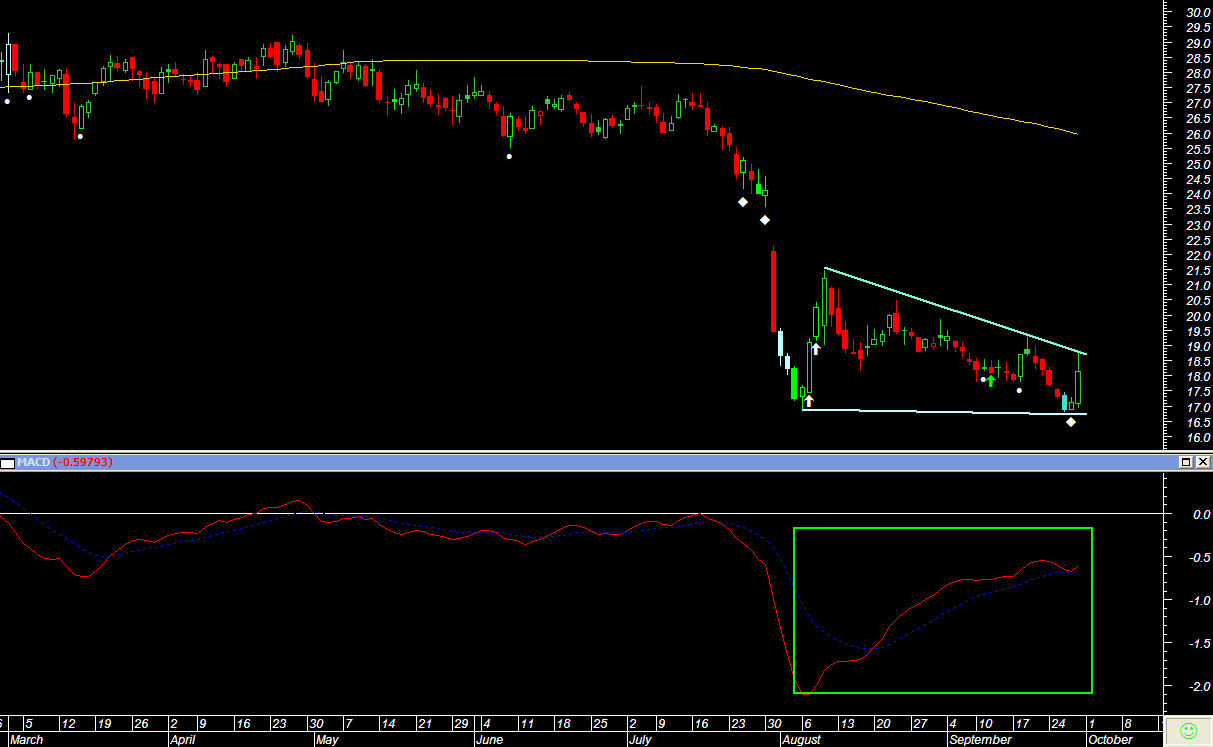
Task: Click the April label on date axis
Action: (x=182, y=740)
